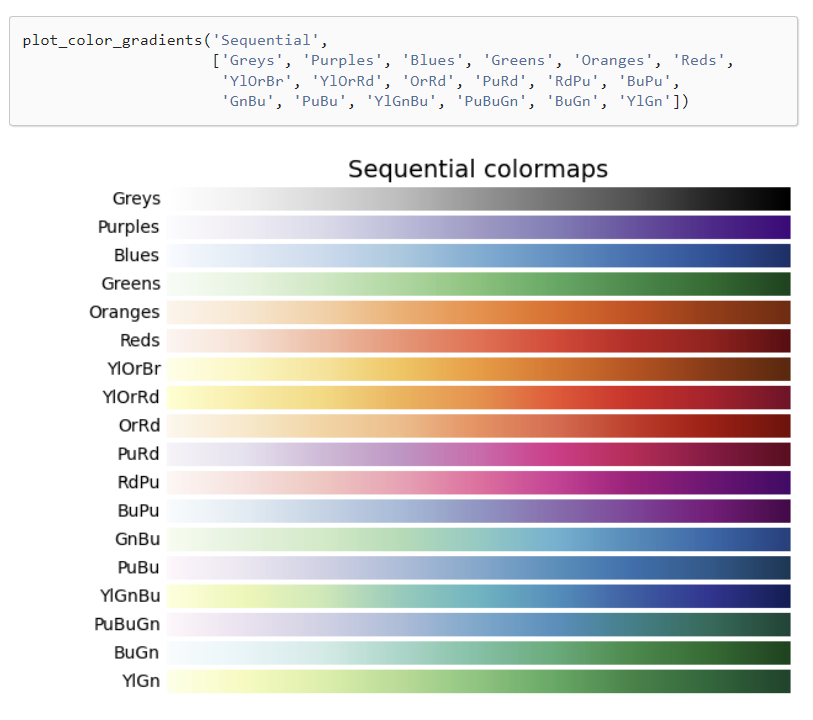The image size is (813, 720).
Task: Click the 'YlGn' label beside its gradient
Action: (141, 682)
